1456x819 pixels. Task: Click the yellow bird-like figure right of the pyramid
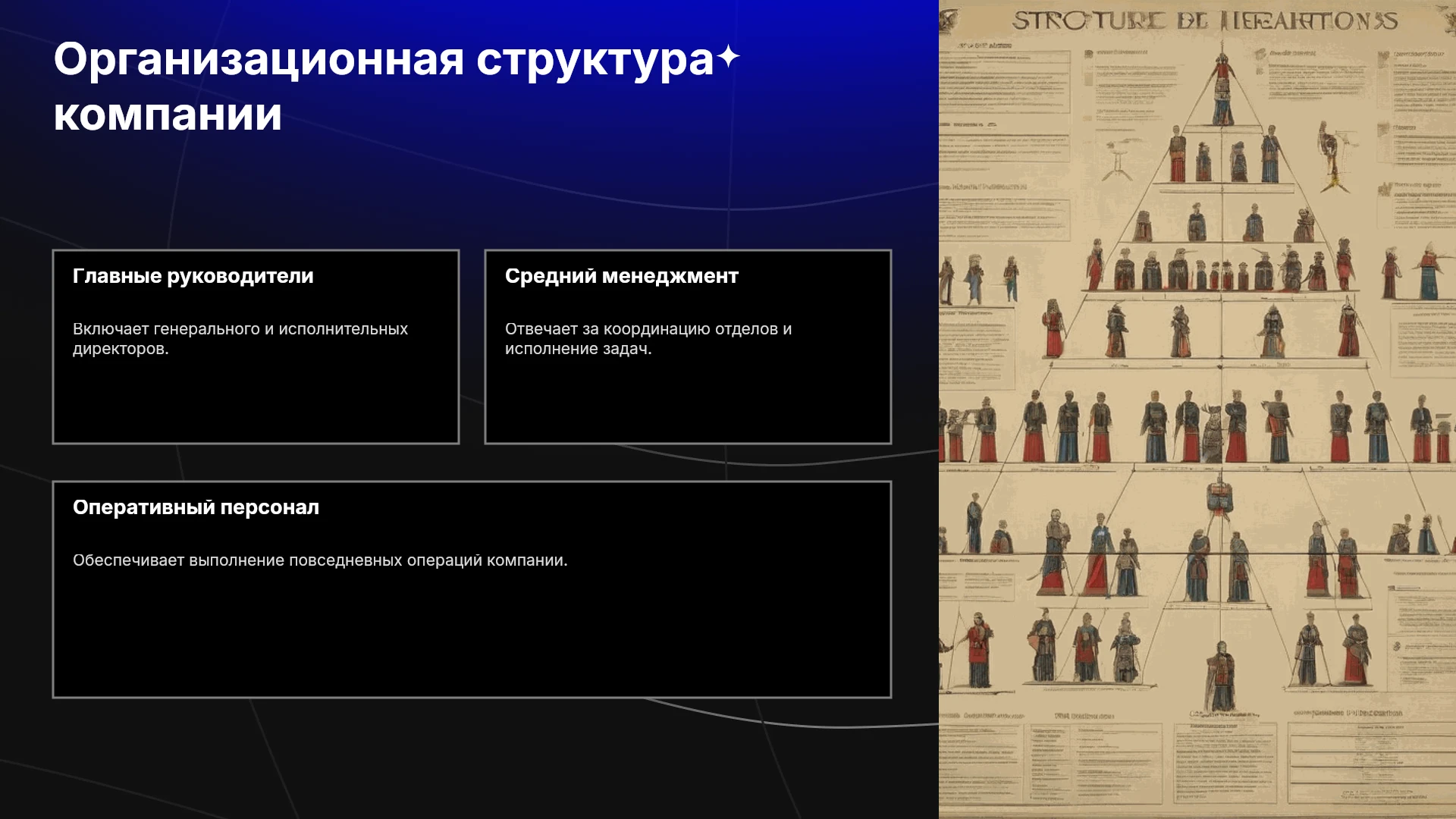pos(1332,157)
